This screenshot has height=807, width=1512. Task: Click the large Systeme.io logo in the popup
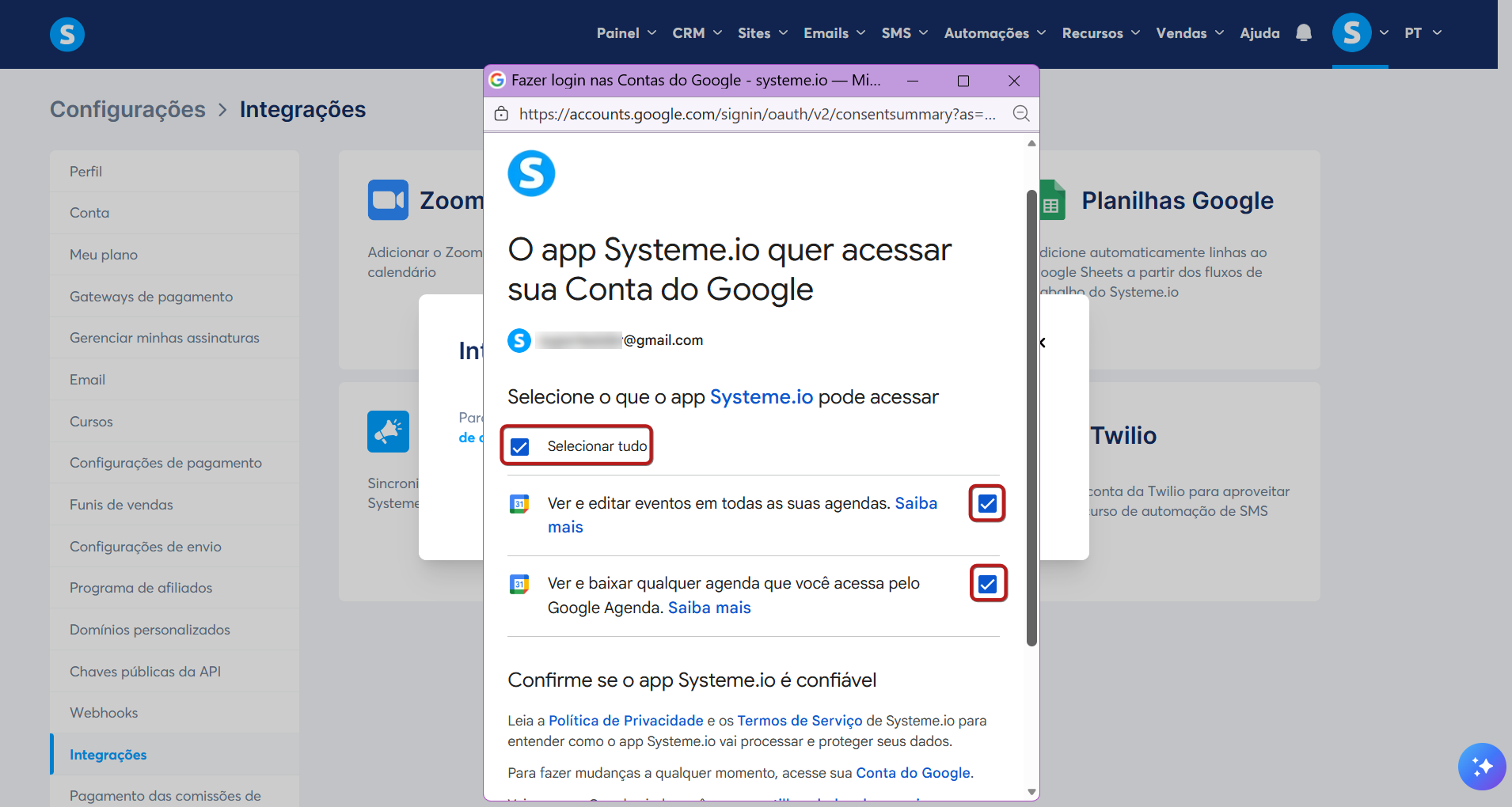click(x=531, y=173)
